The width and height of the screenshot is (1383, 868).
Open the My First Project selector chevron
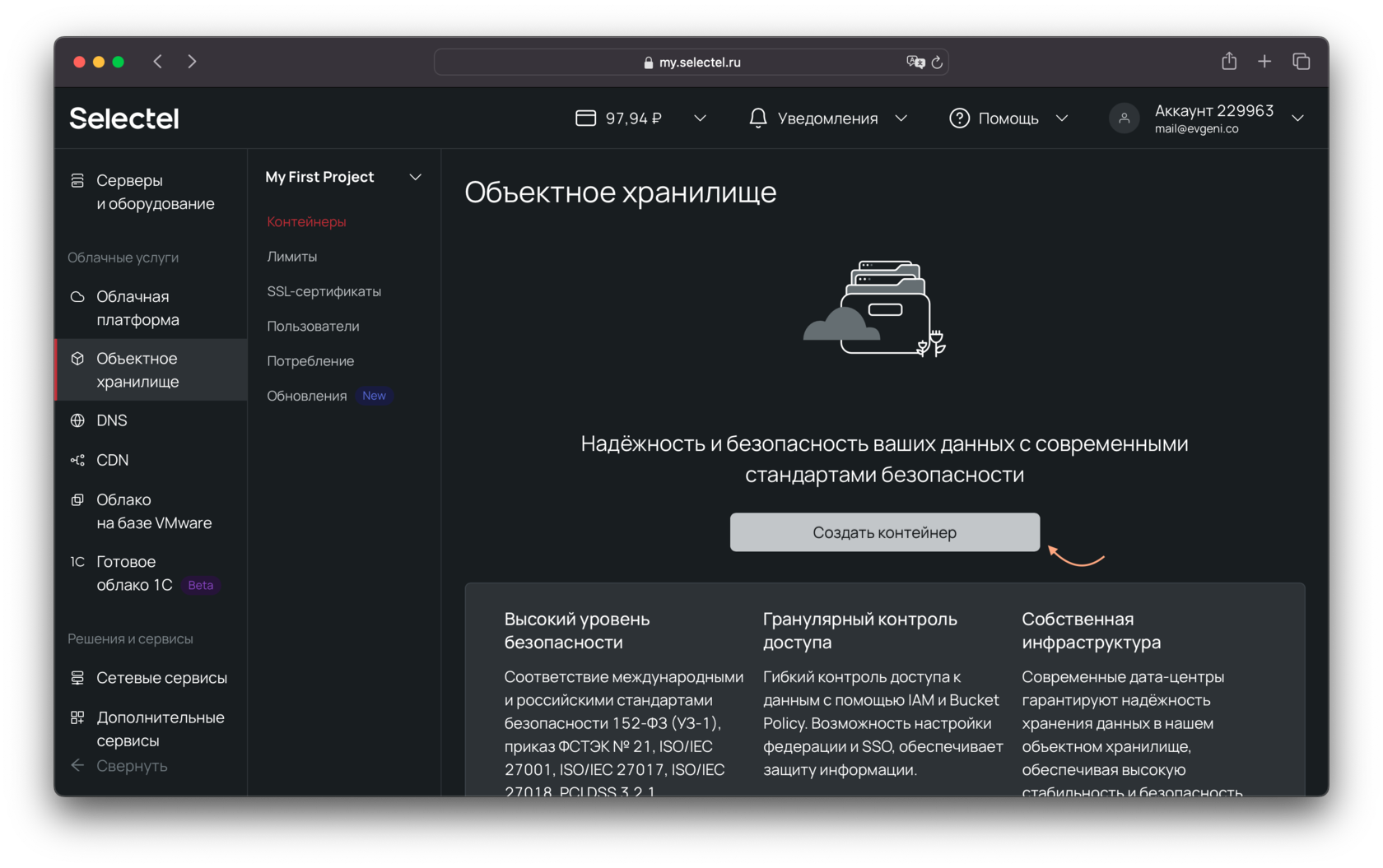tap(416, 177)
